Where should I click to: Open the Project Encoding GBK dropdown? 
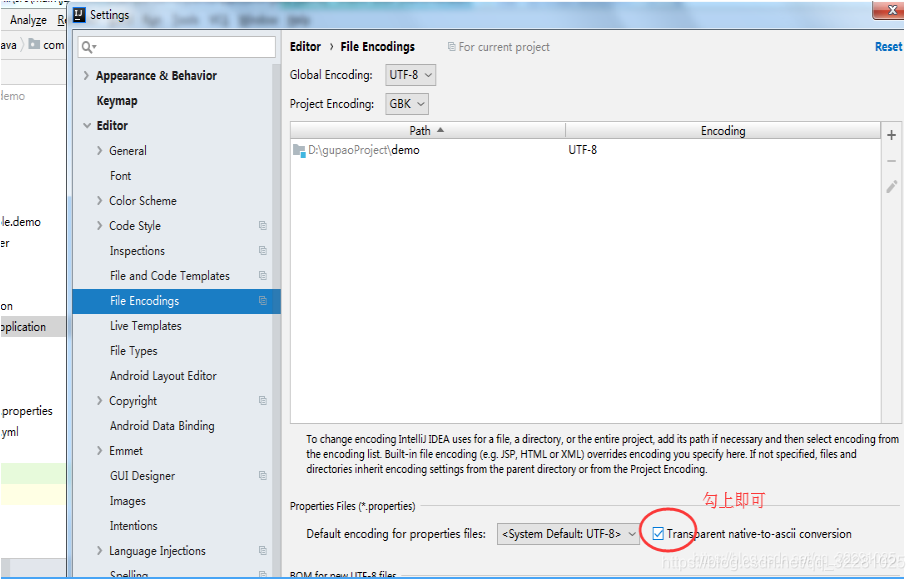pos(407,104)
